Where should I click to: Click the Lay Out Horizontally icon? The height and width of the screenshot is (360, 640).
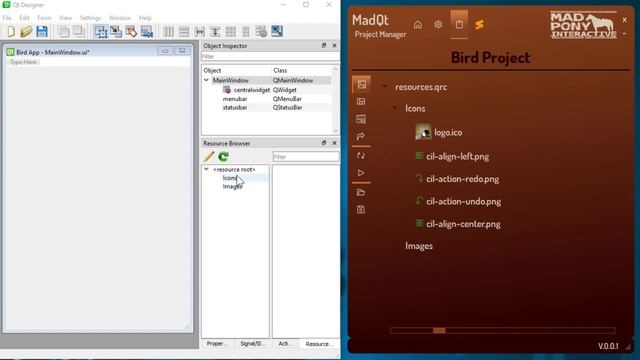pyautogui.click(x=168, y=31)
